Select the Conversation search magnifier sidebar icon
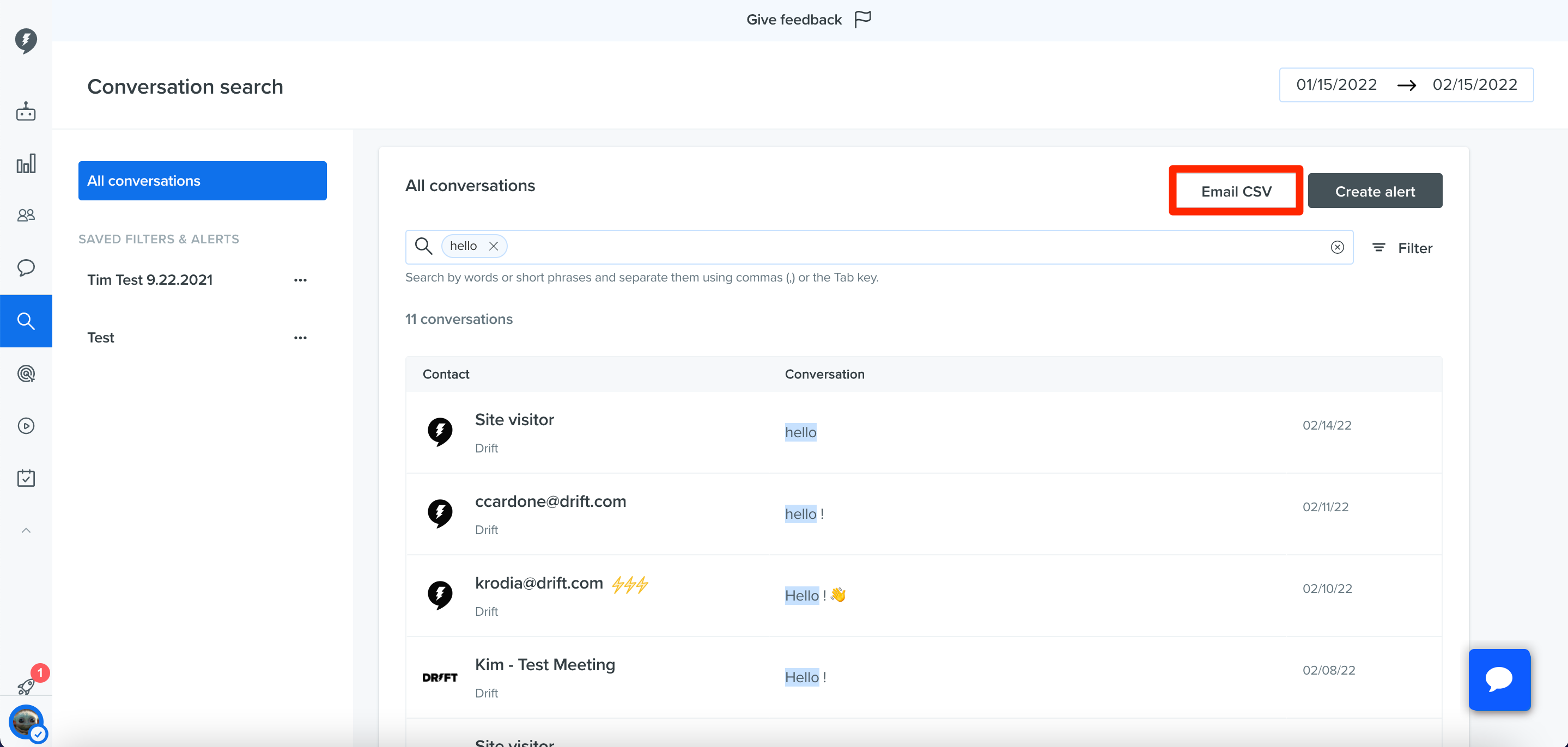Image resolution: width=1568 pixels, height=747 pixels. [26, 321]
